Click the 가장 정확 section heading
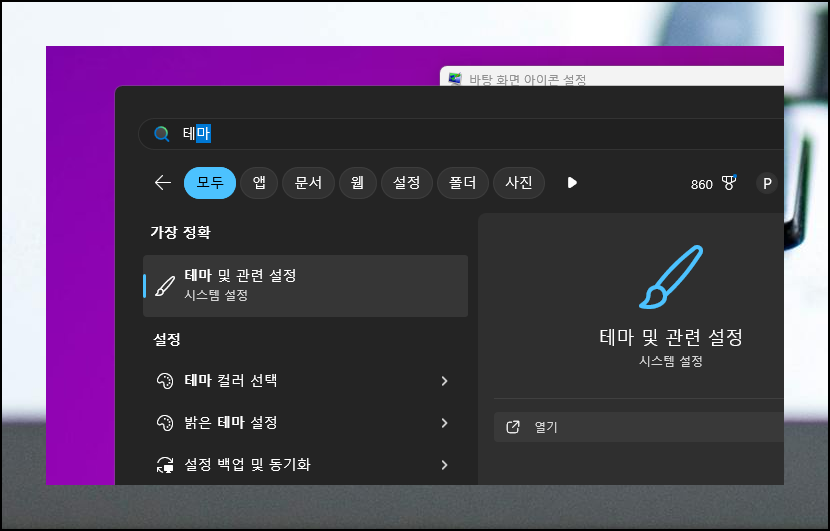The image size is (830, 531). click(181, 232)
